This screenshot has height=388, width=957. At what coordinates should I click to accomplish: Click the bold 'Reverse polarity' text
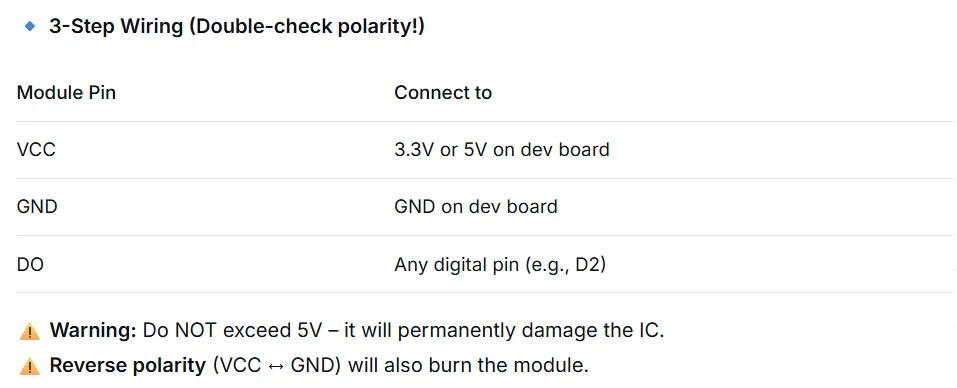click(128, 365)
